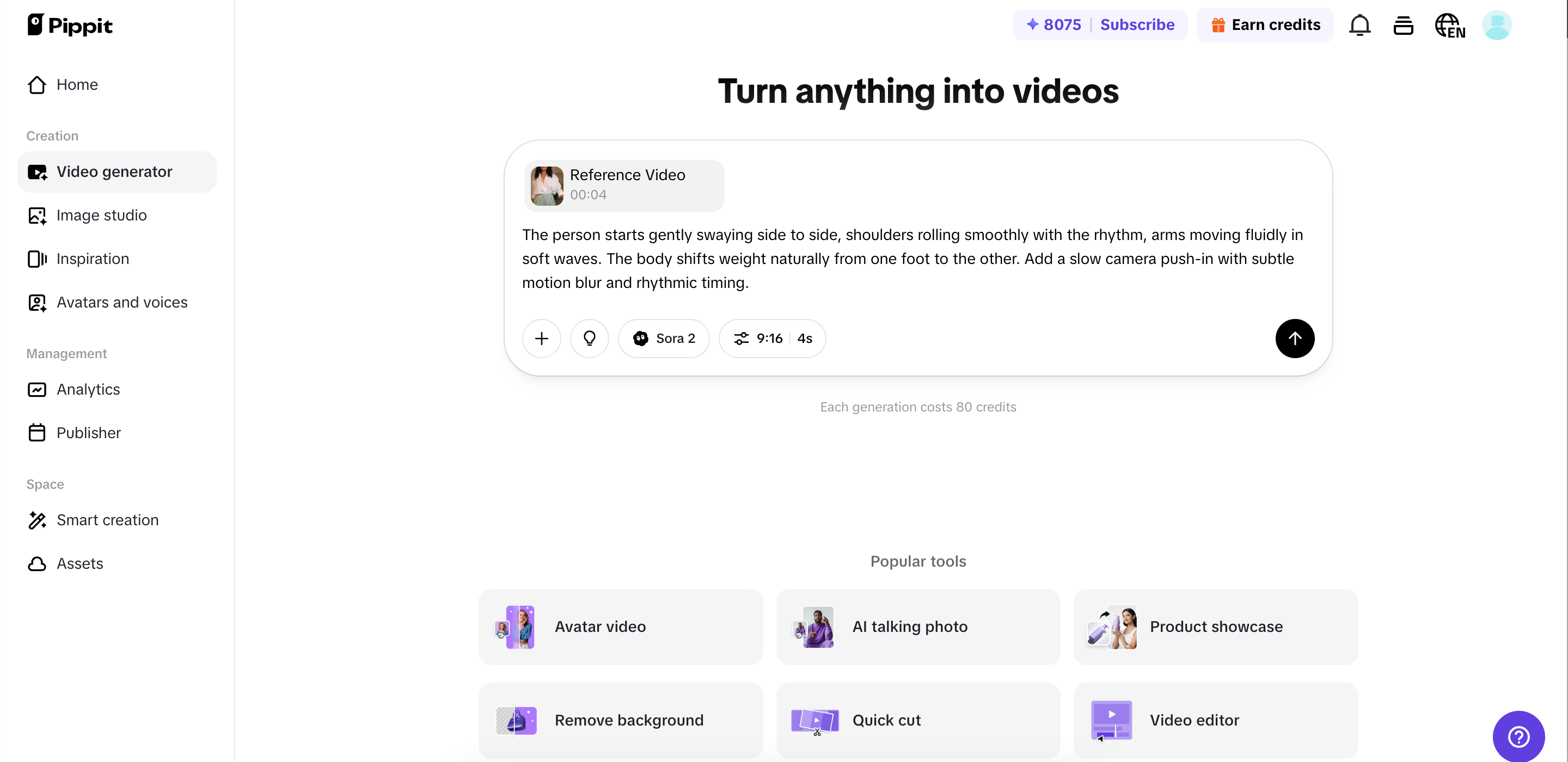Open the Publisher section
This screenshot has height=762, width=1568.
(89, 433)
